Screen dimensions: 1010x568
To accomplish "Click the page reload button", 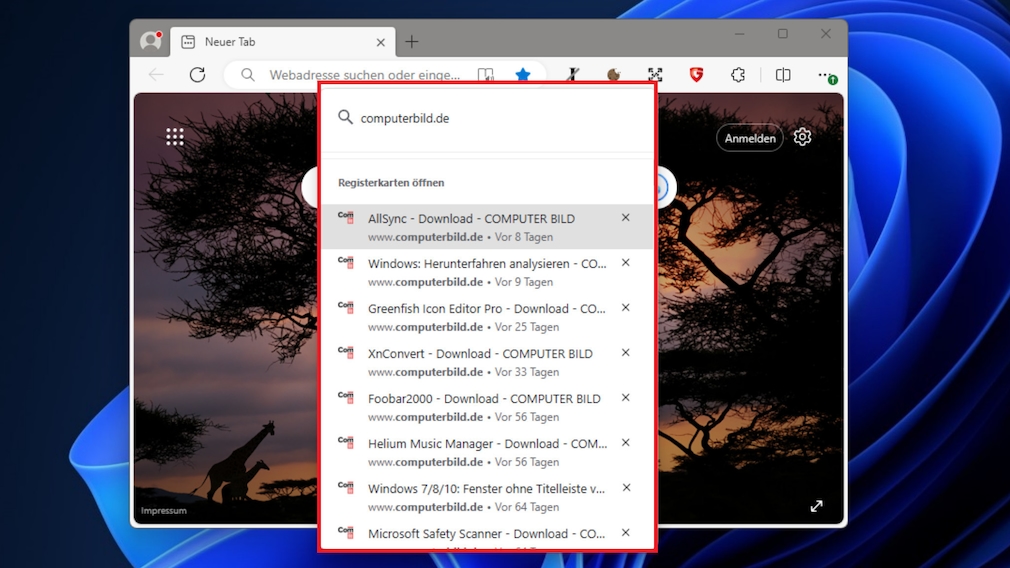I will click(197, 75).
